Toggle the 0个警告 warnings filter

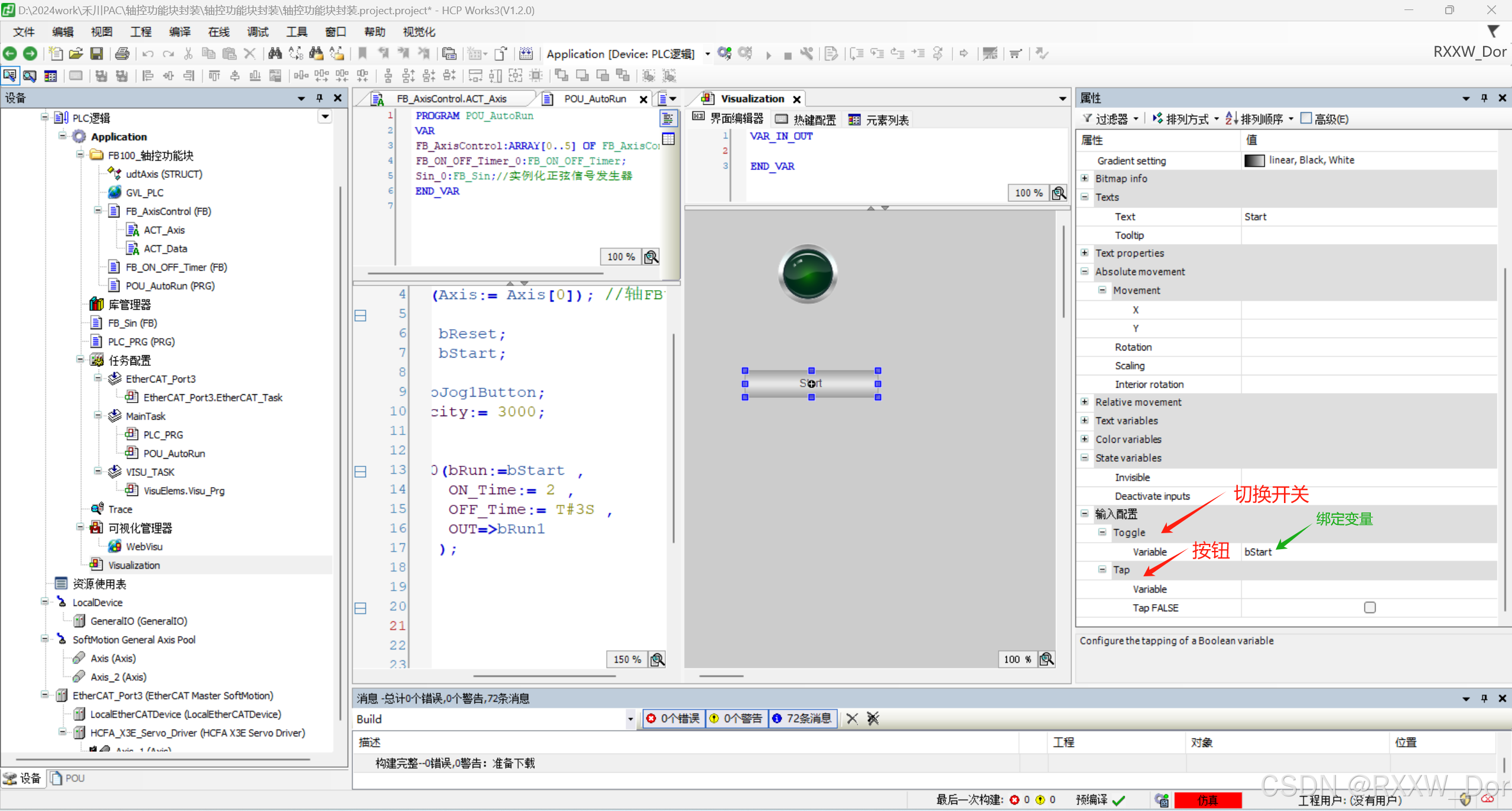click(x=736, y=719)
